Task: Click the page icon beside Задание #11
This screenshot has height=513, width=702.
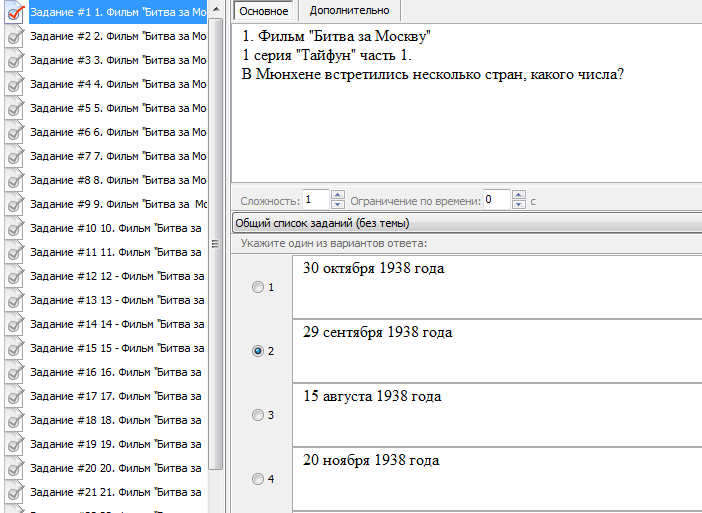Action: tap(14, 252)
